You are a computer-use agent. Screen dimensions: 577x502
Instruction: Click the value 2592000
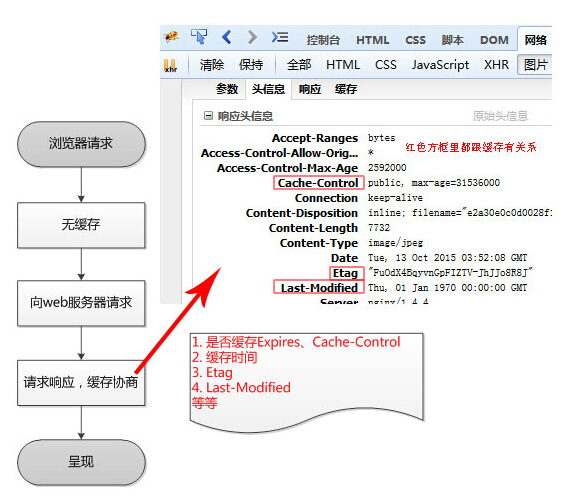point(387,168)
